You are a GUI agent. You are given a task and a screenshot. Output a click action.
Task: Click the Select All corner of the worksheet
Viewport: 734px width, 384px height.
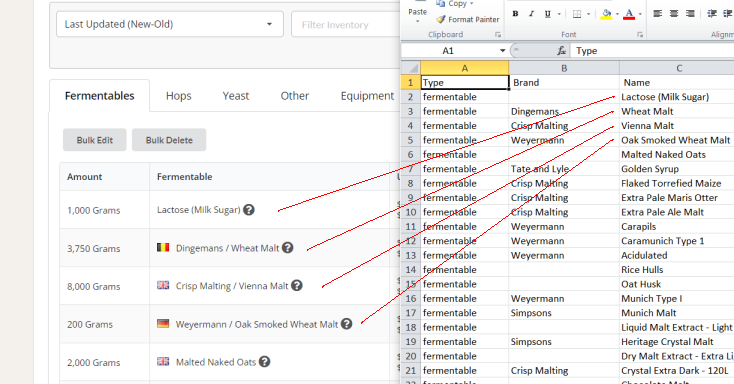pyautogui.click(x=411, y=68)
